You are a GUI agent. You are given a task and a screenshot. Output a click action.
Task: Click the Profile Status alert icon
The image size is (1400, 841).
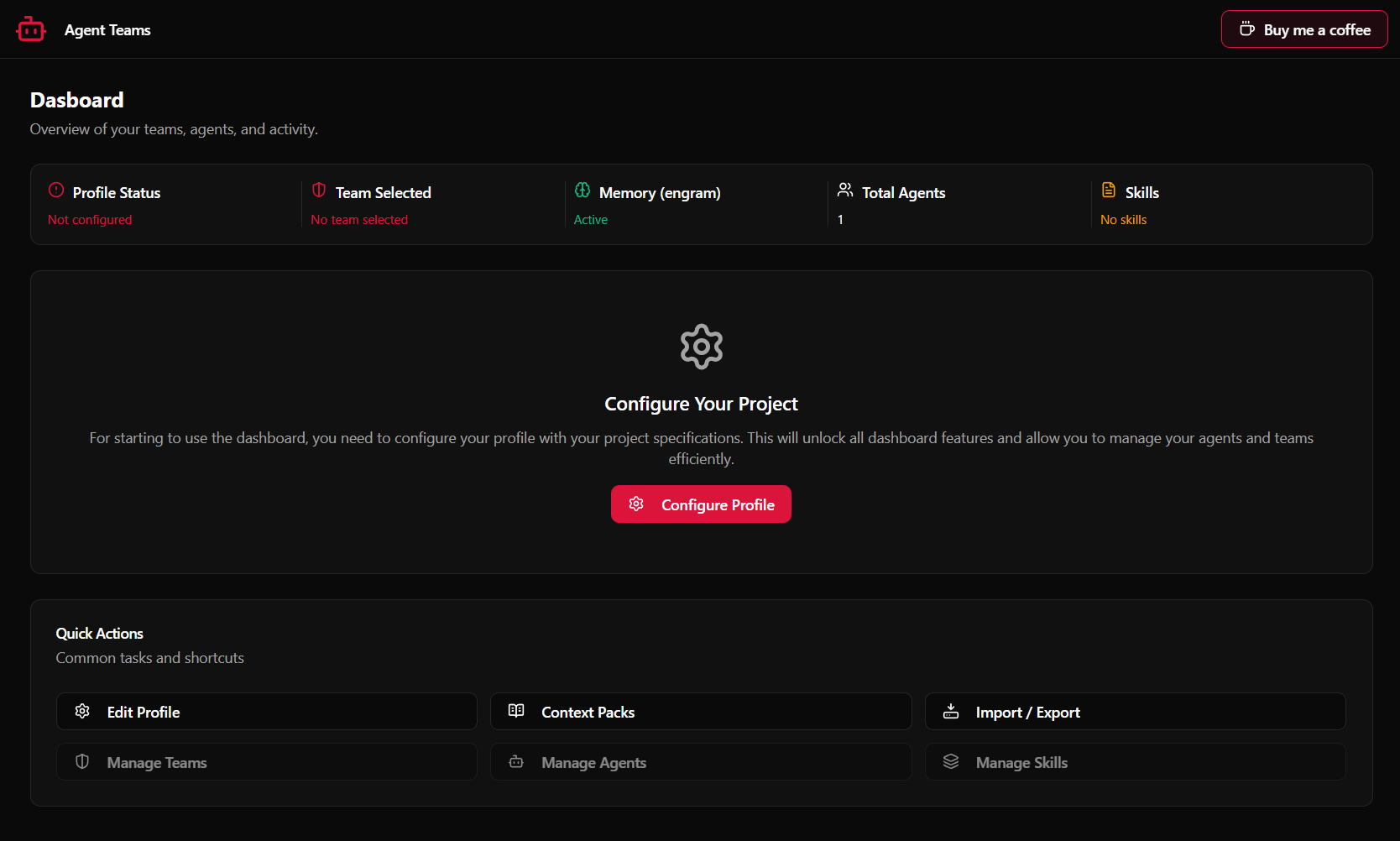point(56,191)
